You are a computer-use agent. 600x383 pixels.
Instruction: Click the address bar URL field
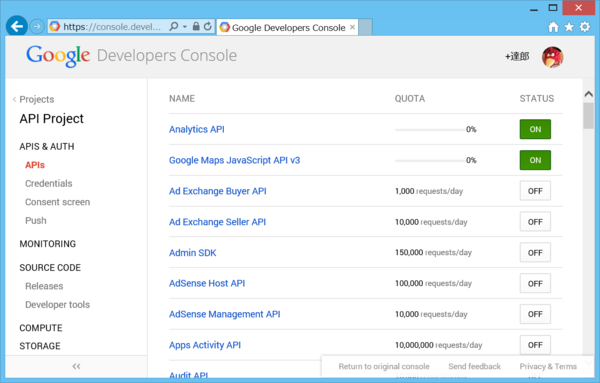point(112,27)
